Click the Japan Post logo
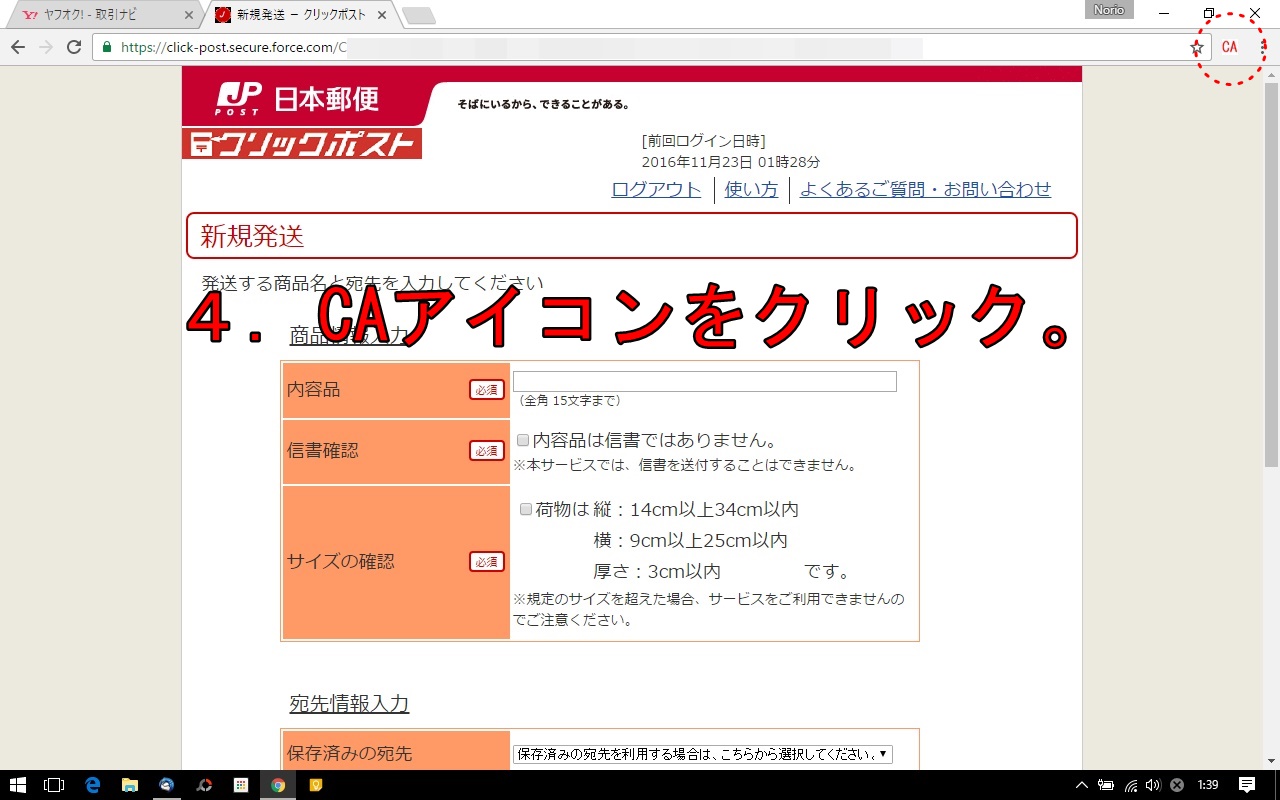This screenshot has height=800, width=1280. coord(298,98)
